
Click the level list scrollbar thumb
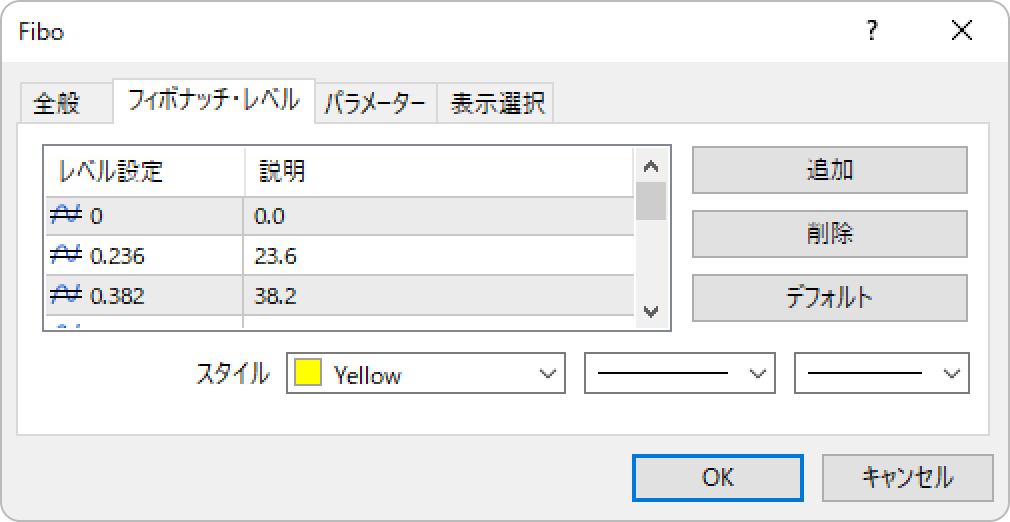[x=651, y=201]
